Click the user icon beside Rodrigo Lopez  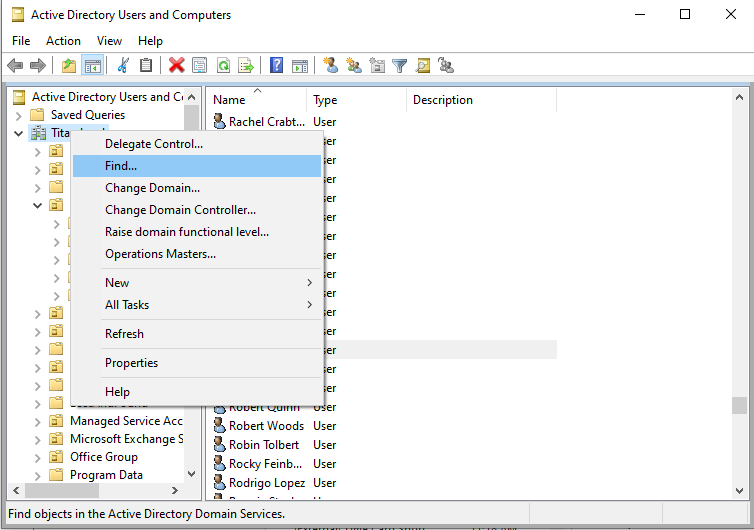click(x=219, y=482)
